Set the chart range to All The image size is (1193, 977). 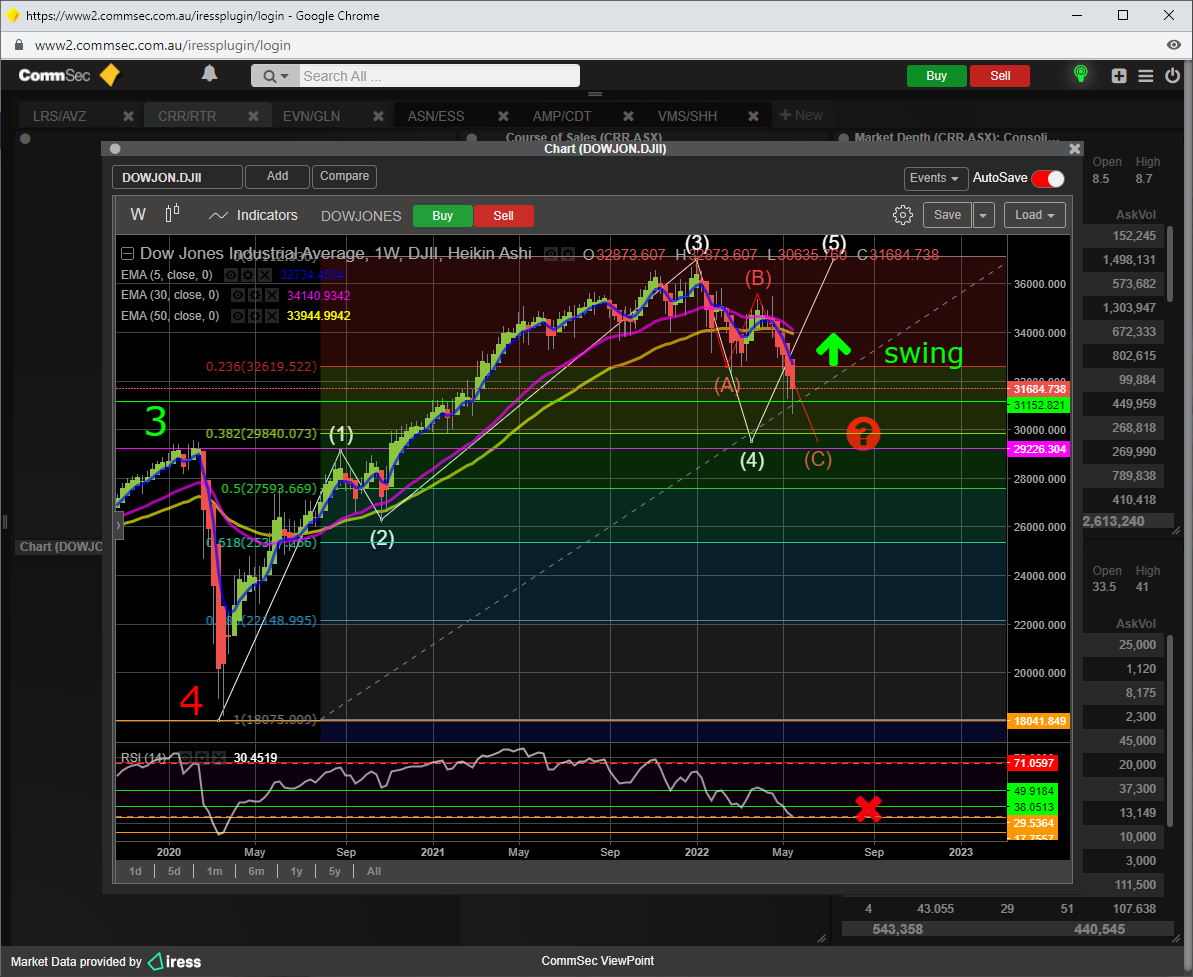(374, 871)
